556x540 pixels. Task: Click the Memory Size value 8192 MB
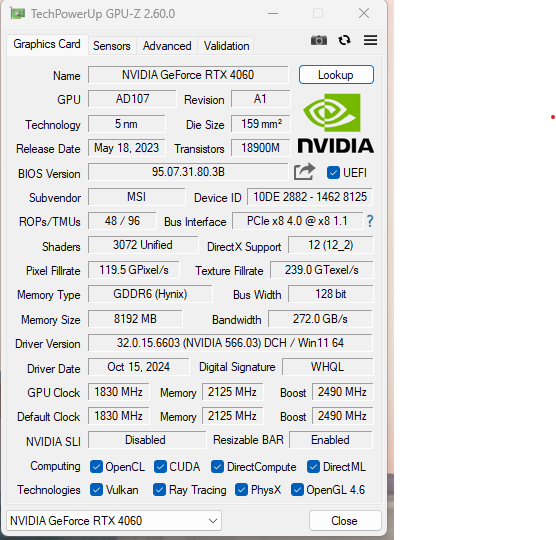click(x=135, y=319)
